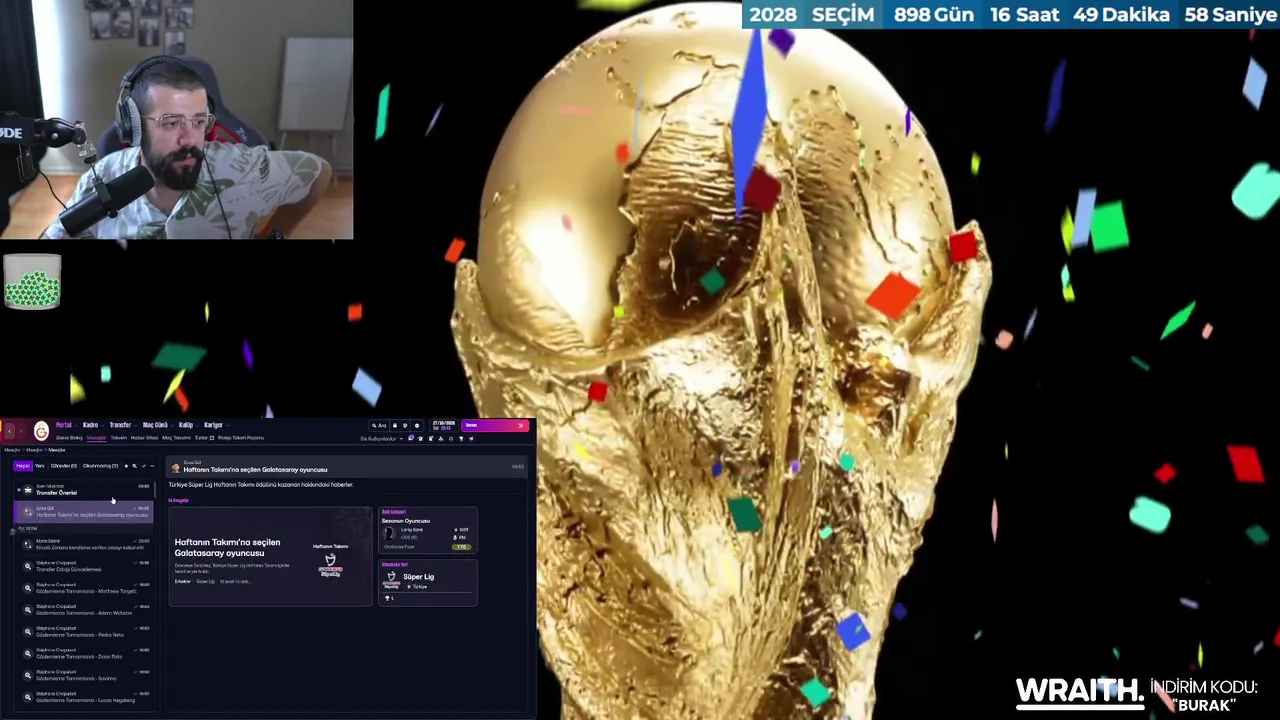Expand the Kariyer menu chevron
Screen dimensions: 1280x720
point(227,426)
